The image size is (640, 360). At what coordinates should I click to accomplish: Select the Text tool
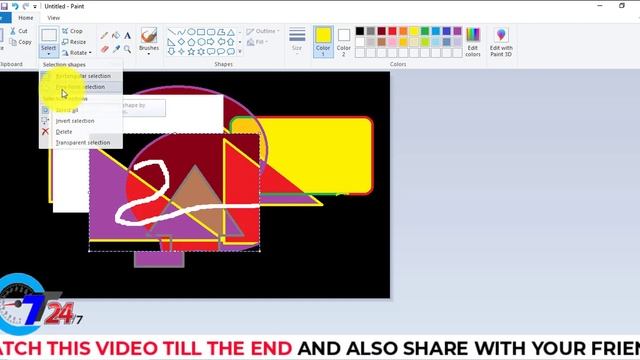point(128,36)
